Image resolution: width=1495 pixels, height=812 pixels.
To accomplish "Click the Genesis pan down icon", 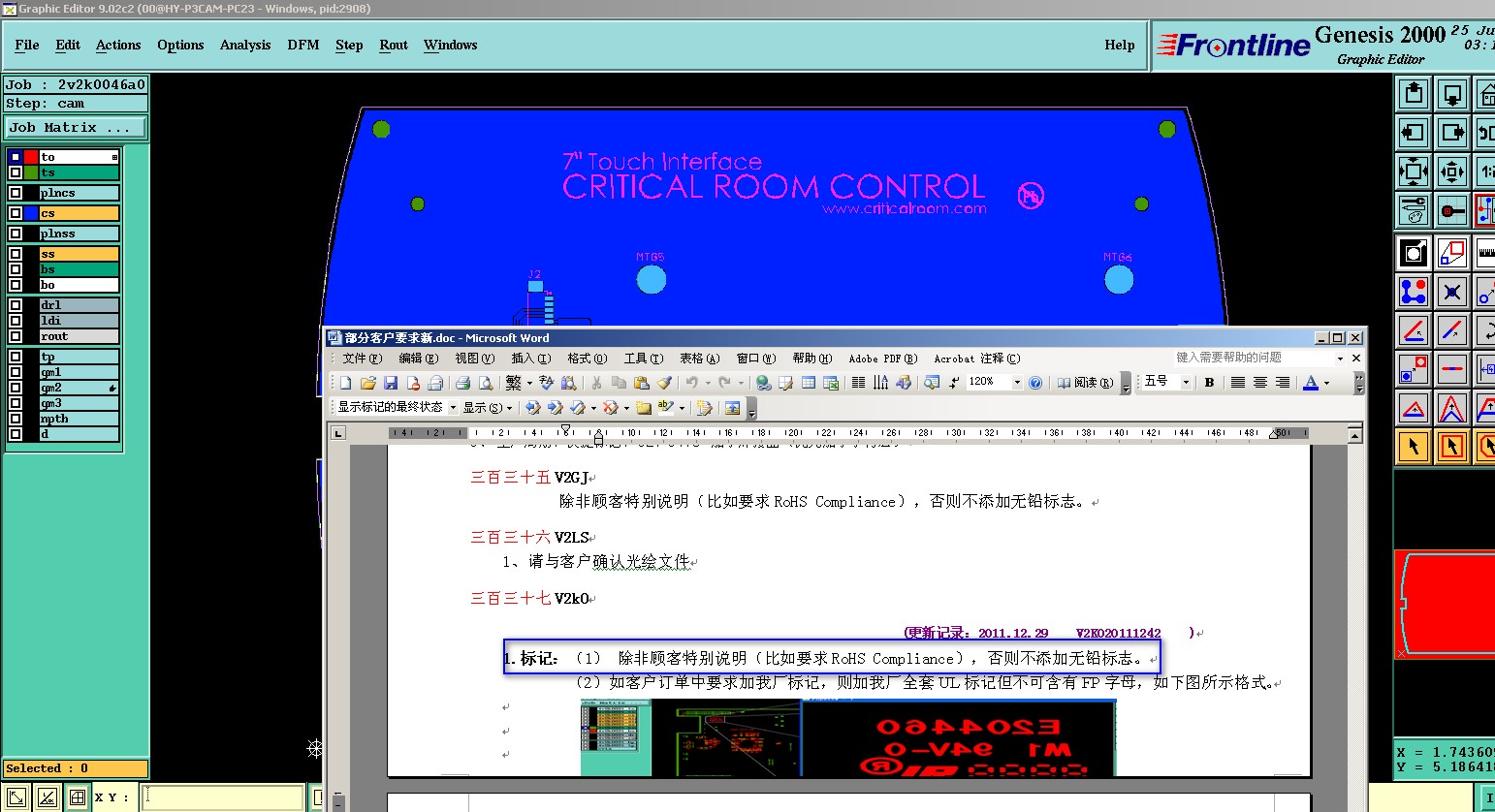I will [x=1451, y=94].
